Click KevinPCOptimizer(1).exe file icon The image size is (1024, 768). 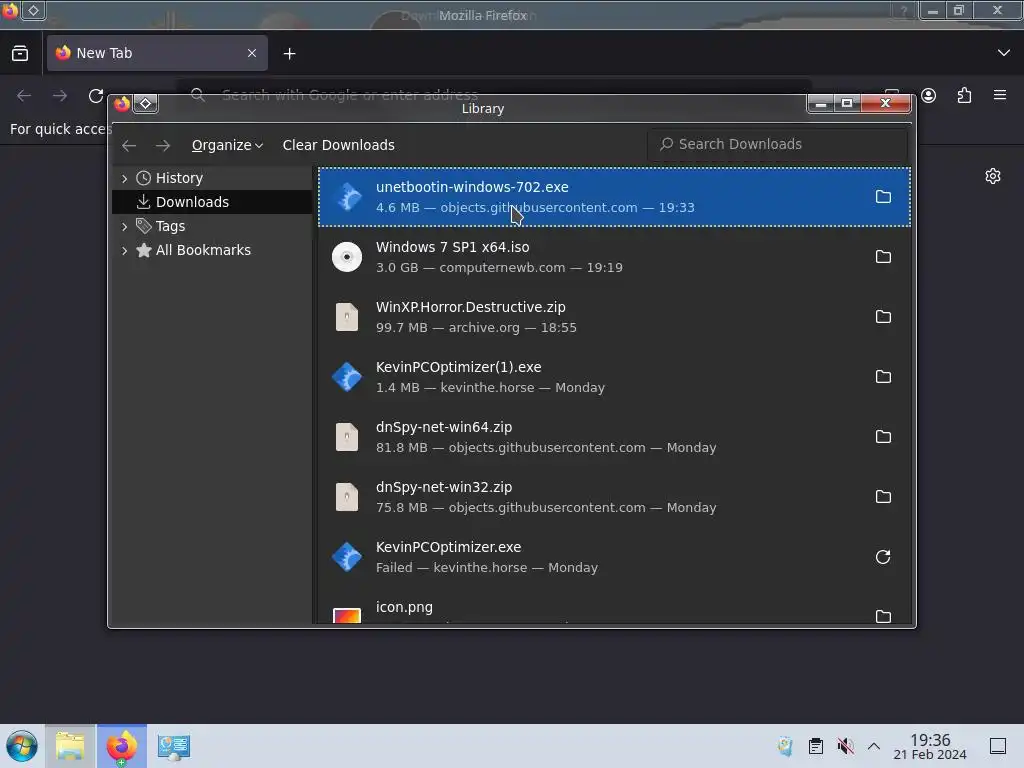(347, 377)
